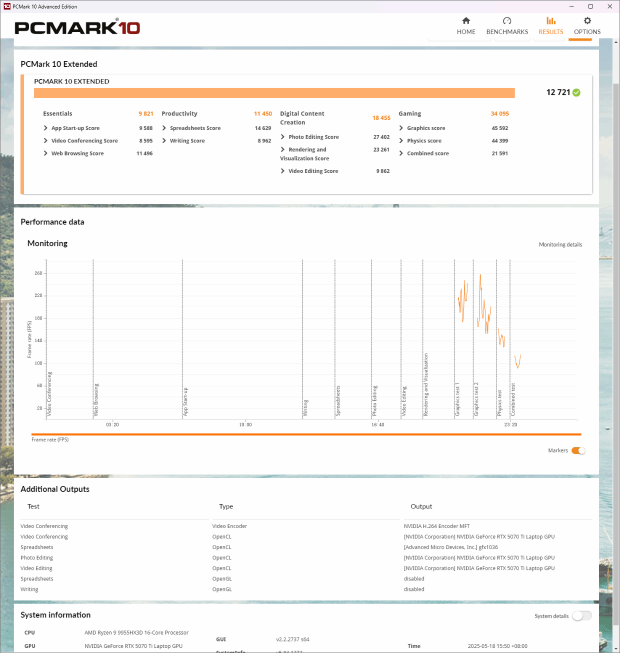Click the Combined test chart marker
This screenshot has width=620, height=653.
coord(513,399)
